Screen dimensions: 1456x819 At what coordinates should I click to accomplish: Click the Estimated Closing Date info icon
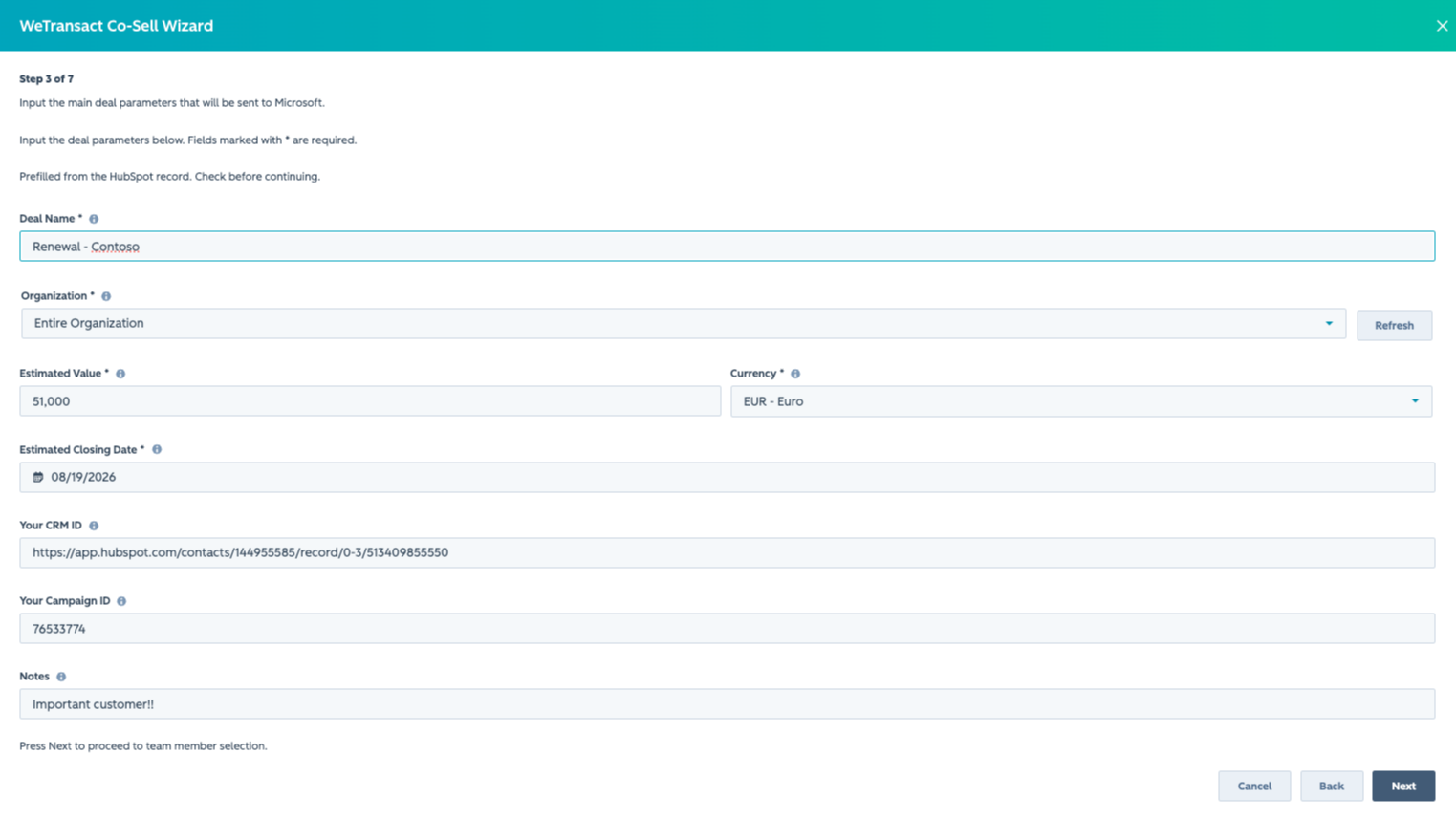[x=157, y=449]
